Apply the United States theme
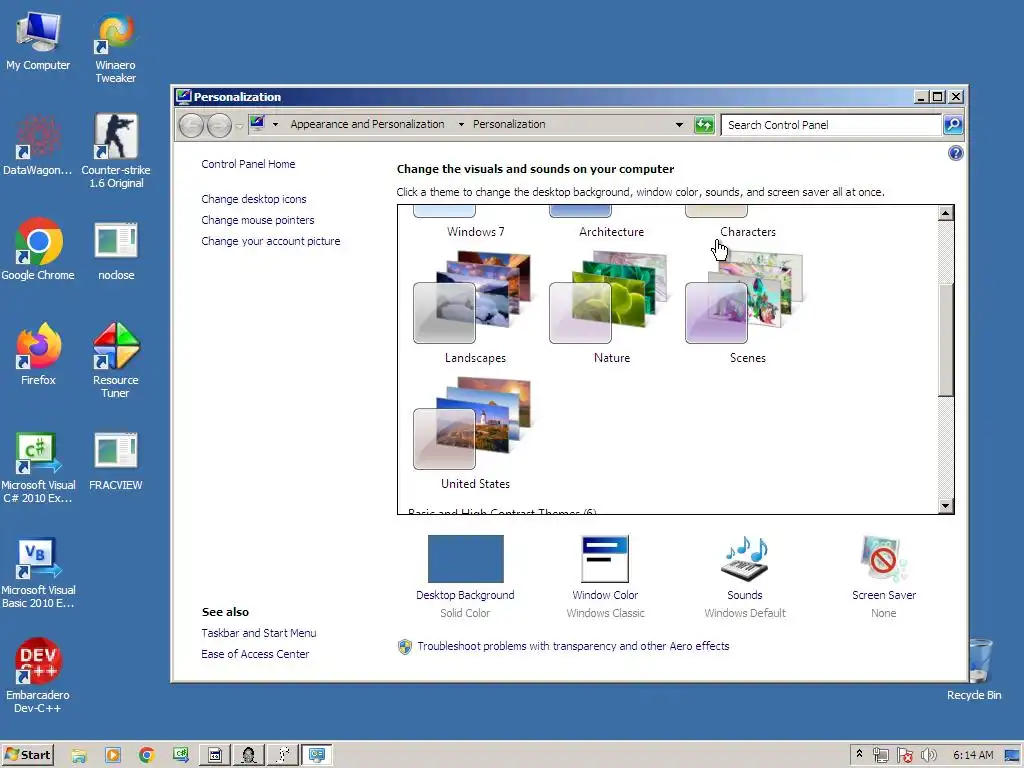This screenshot has width=1024, height=768. pos(474,434)
